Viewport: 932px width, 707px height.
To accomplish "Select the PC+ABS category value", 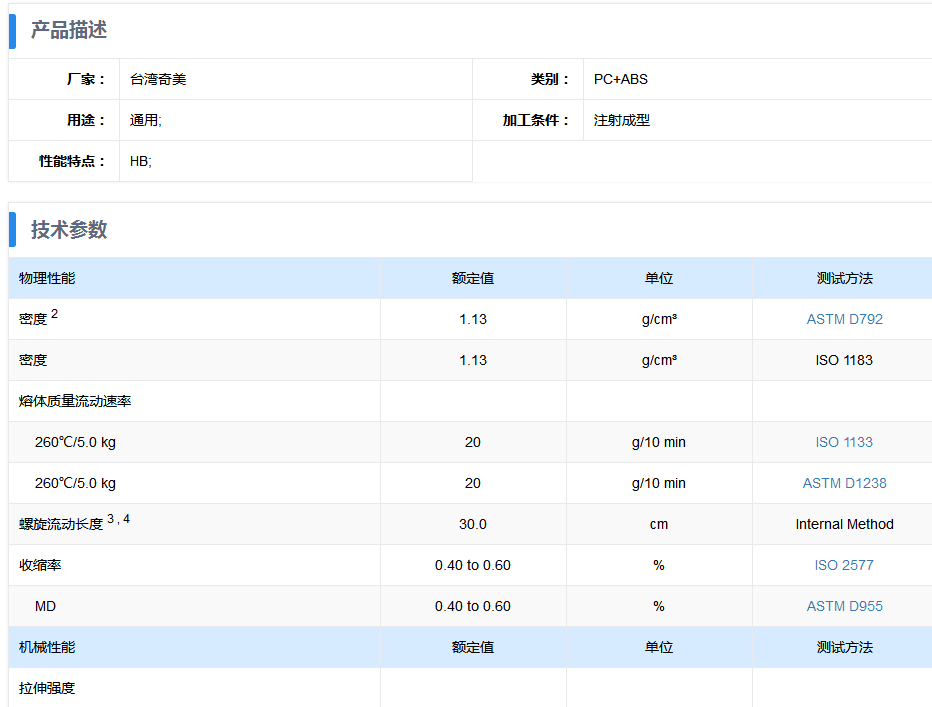I will point(621,79).
